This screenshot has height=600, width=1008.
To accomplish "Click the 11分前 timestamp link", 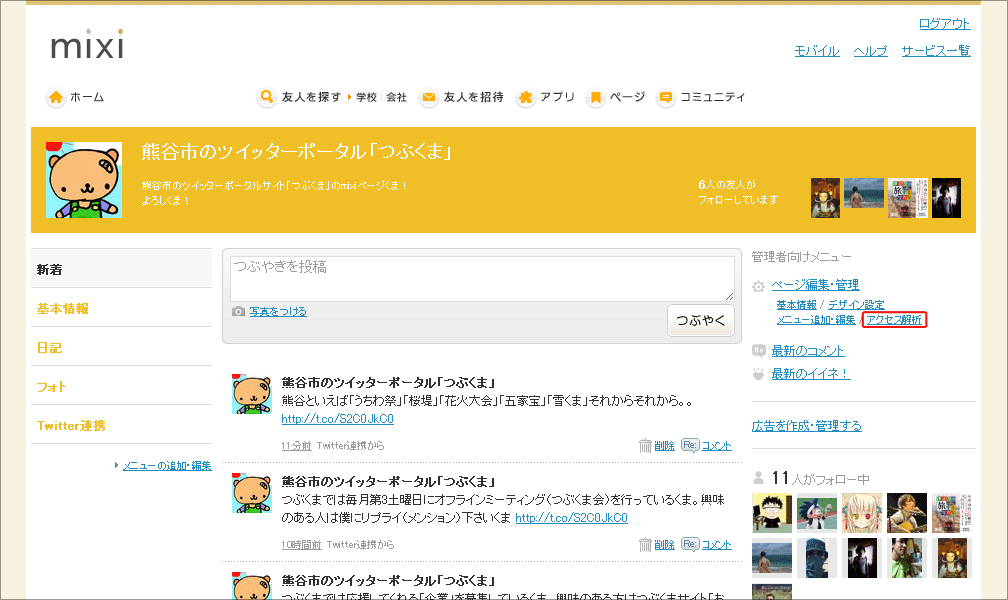I will (x=296, y=446).
